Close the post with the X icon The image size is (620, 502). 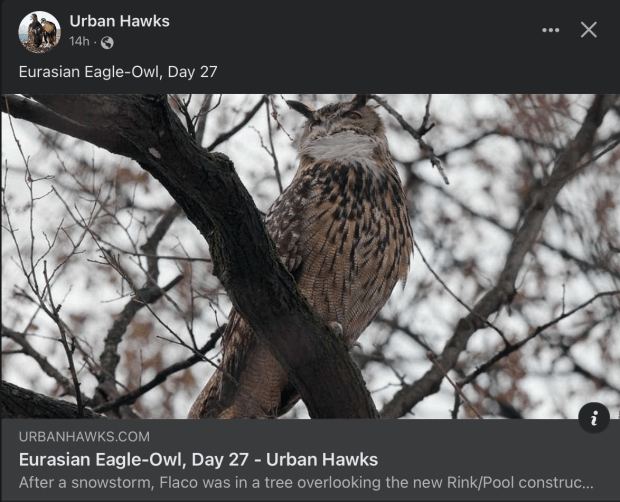(588, 30)
